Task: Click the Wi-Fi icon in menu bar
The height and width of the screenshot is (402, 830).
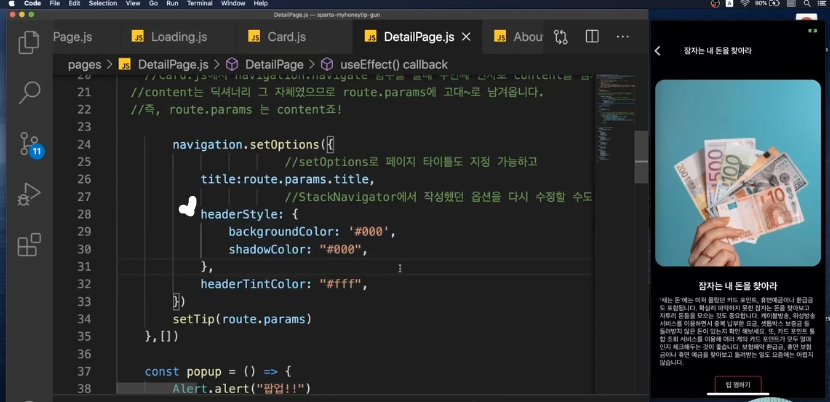Action: [745, 3]
